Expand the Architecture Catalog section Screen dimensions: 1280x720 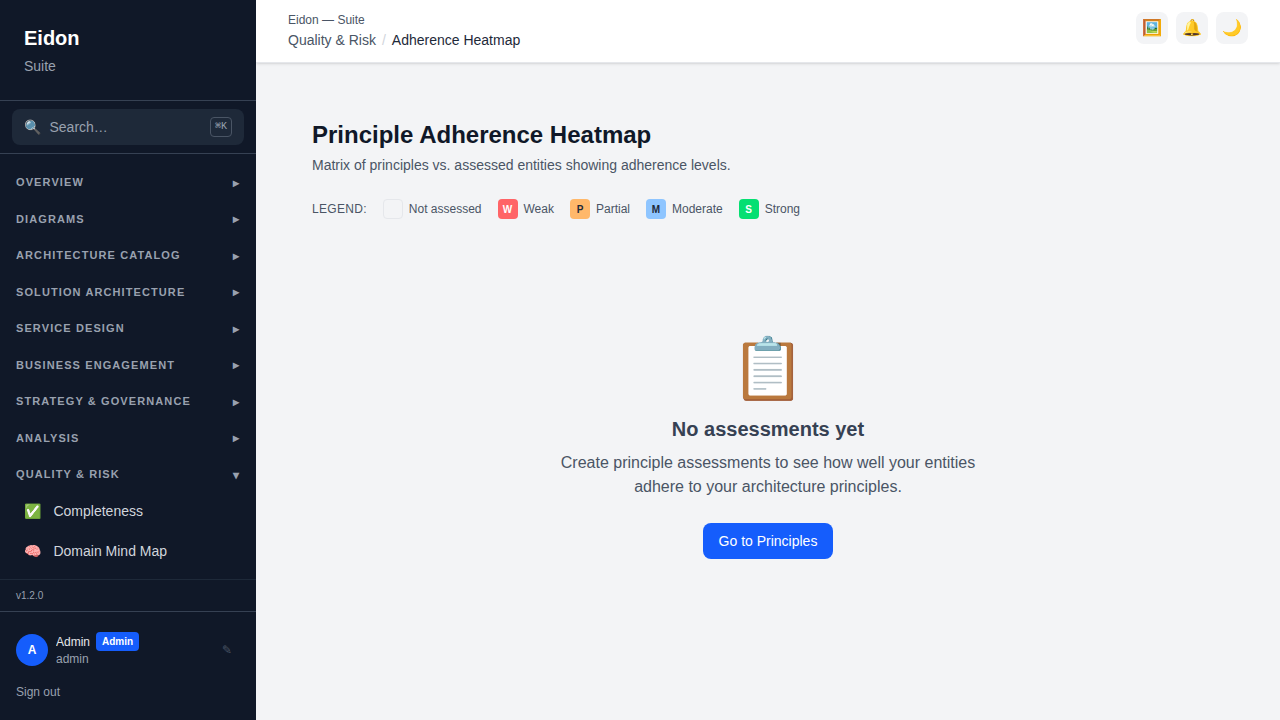[128, 256]
